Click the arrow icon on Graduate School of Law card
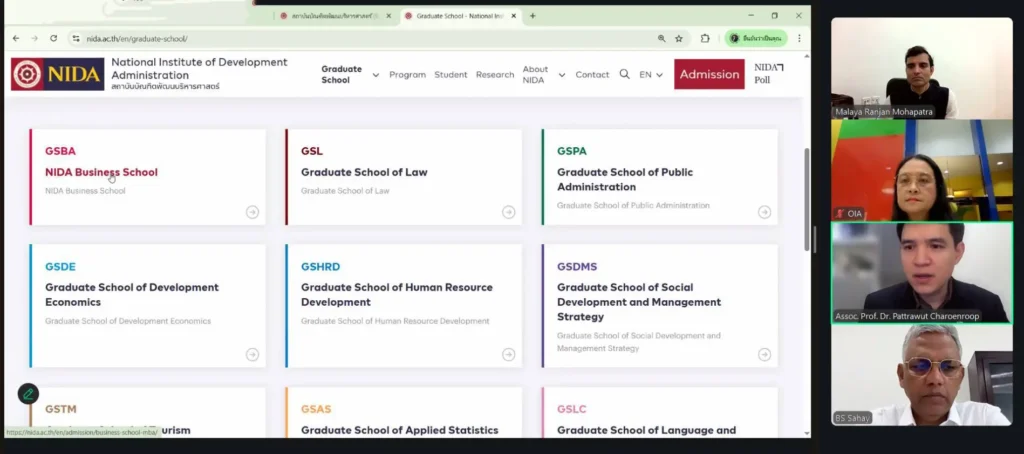The width and height of the screenshot is (1024, 454). (x=508, y=212)
